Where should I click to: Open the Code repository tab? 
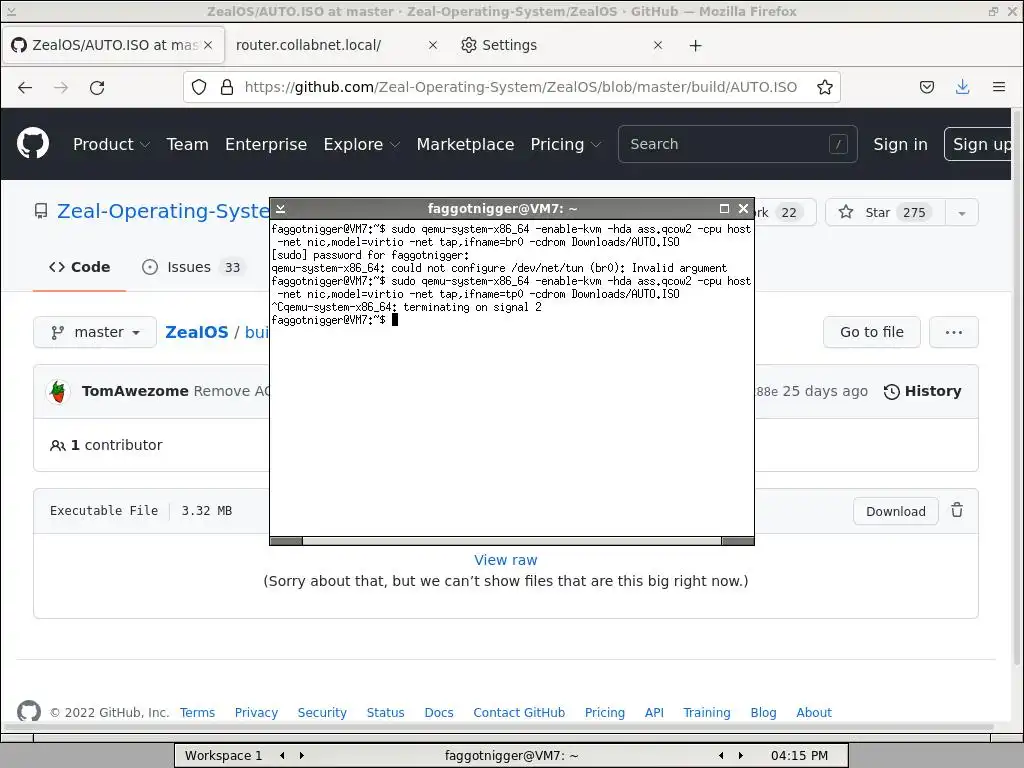(x=80, y=267)
